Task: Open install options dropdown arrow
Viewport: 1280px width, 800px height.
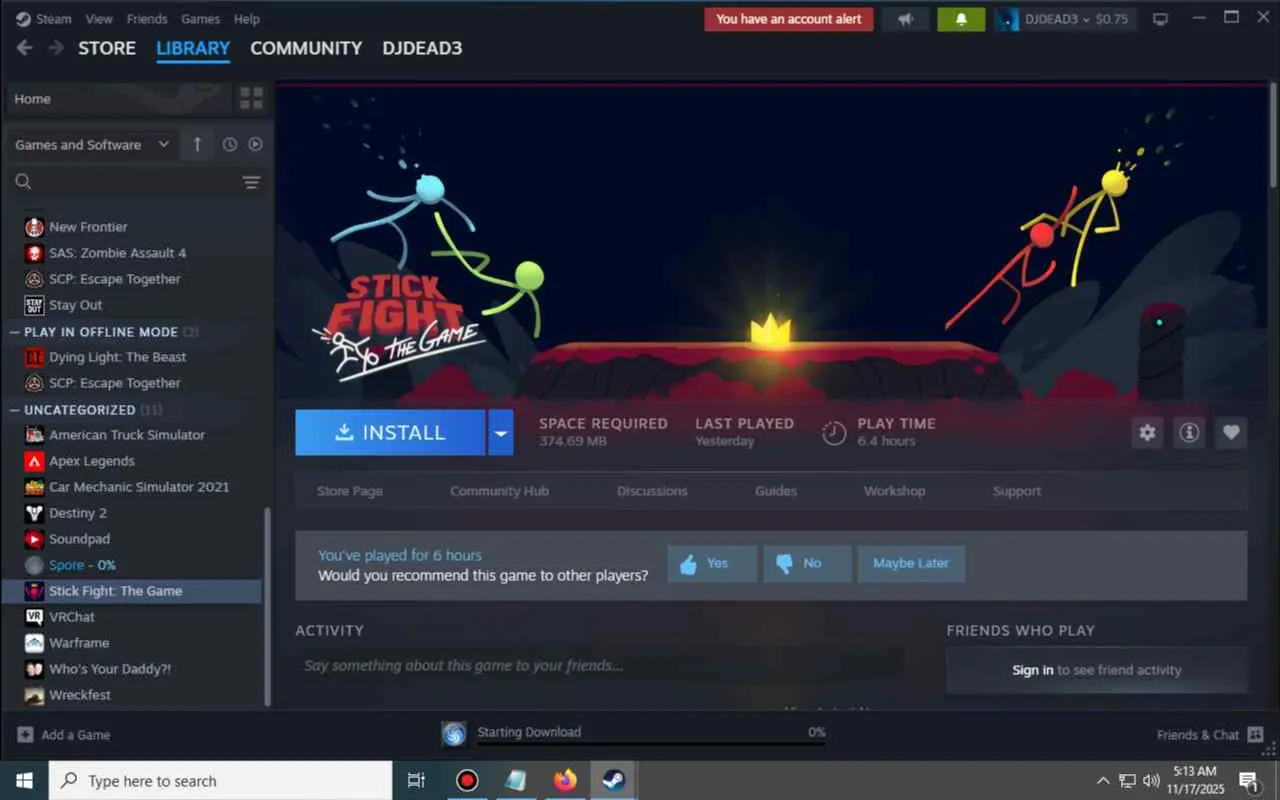Action: [x=501, y=433]
